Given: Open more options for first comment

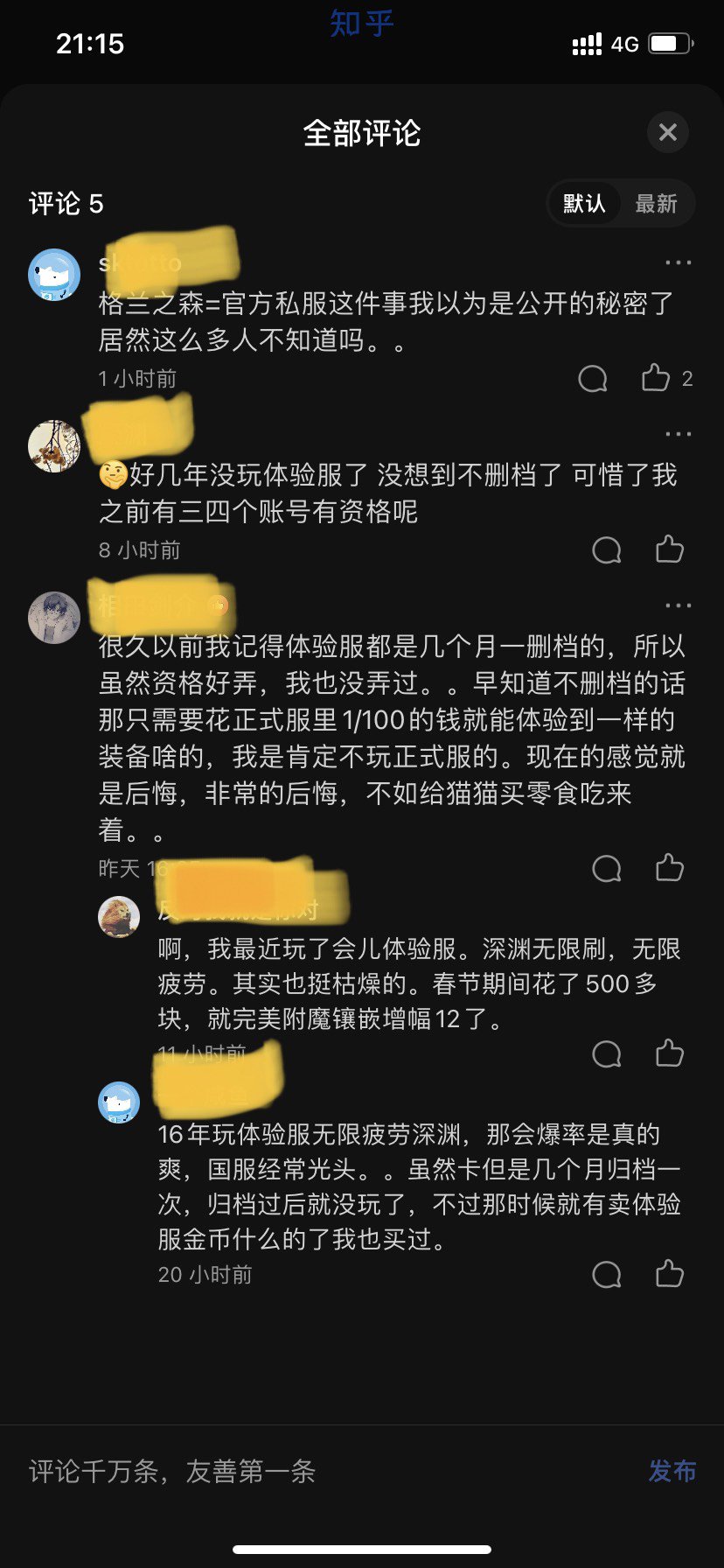Looking at the screenshot, I should click(678, 262).
